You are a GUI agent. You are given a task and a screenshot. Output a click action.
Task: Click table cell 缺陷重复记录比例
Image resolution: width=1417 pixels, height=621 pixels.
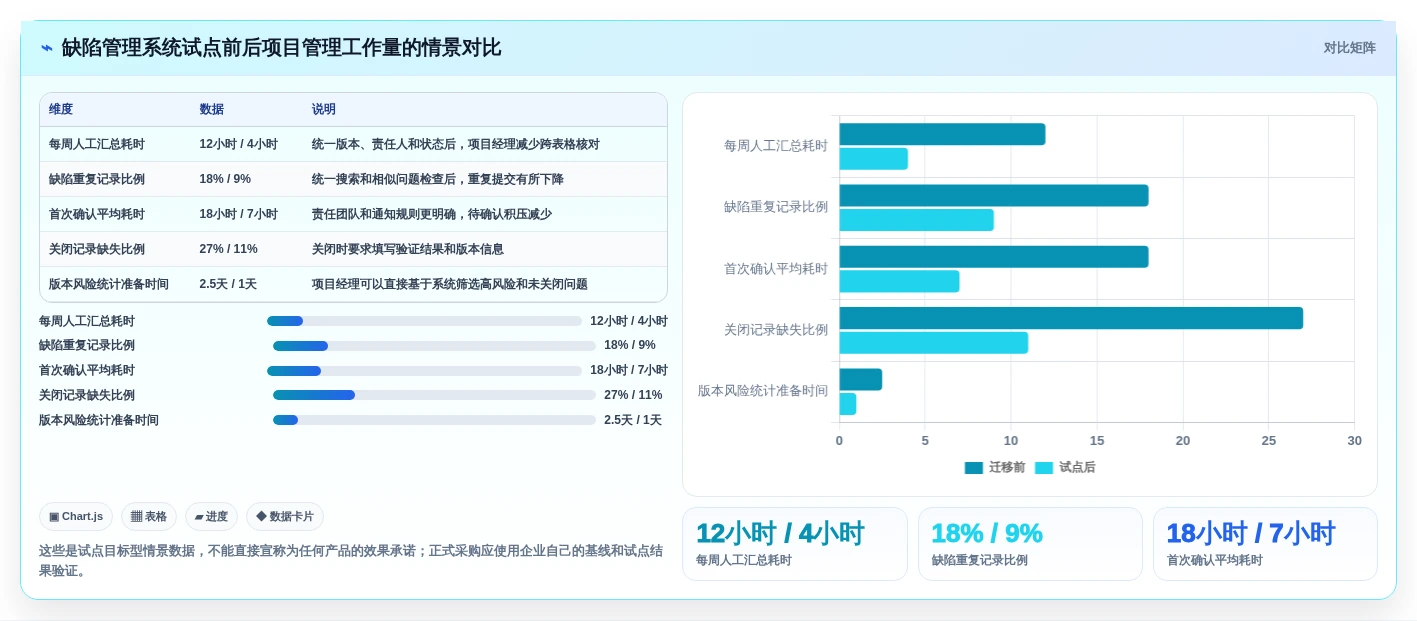97,179
